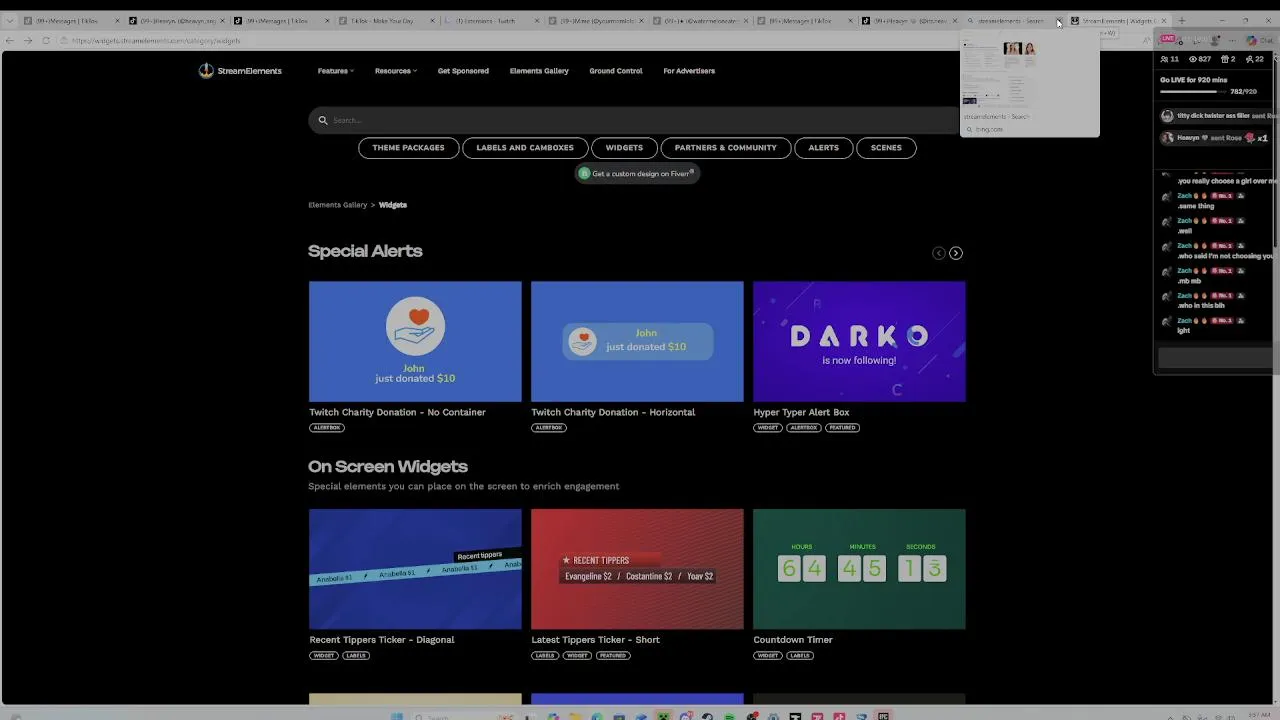Click the gift icon showing 2
Viewport: 1280px width, 720px height.
tap(1224, 59)
